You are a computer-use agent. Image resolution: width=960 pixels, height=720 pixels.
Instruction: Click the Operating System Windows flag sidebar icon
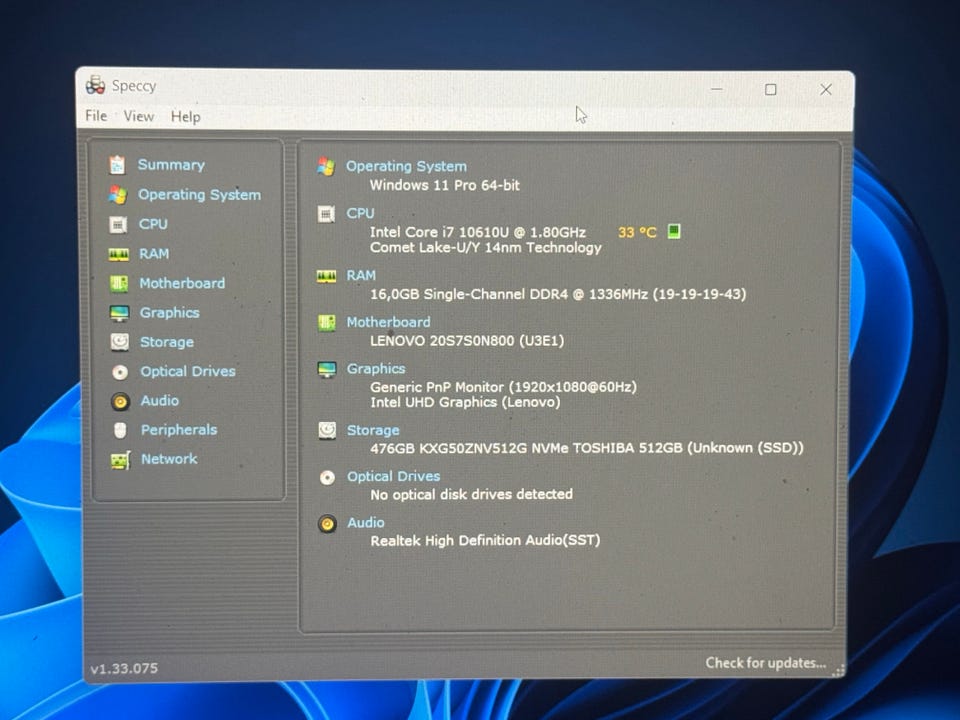click(x=118, y=195)
